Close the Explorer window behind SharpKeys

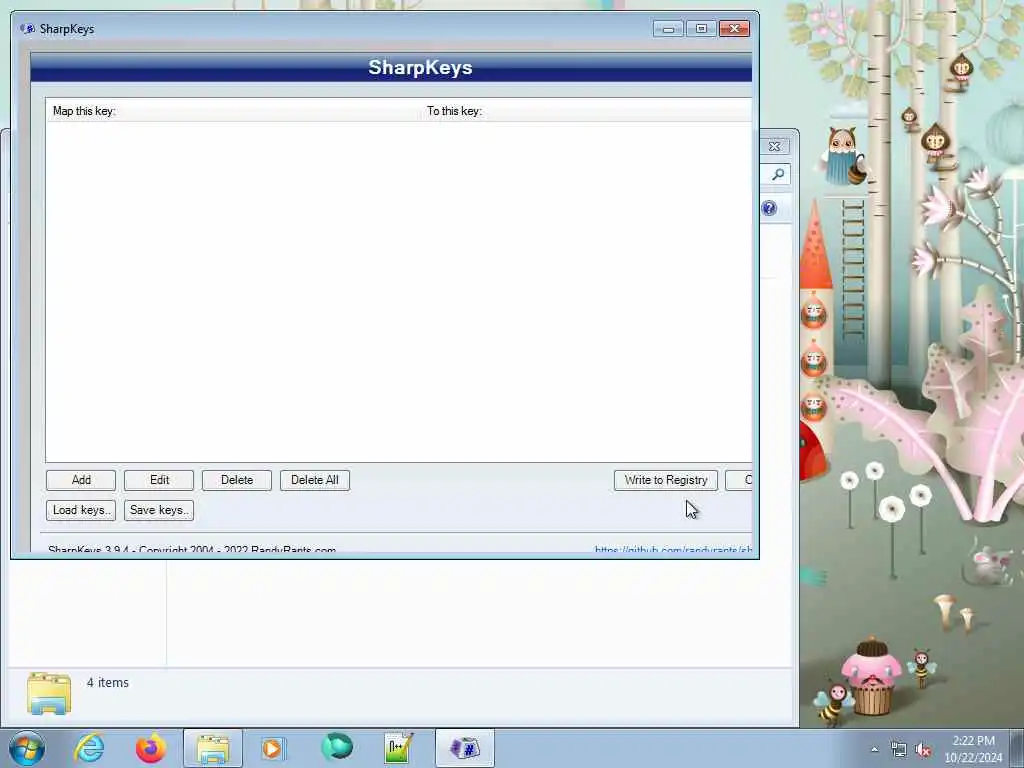point(775,146)
